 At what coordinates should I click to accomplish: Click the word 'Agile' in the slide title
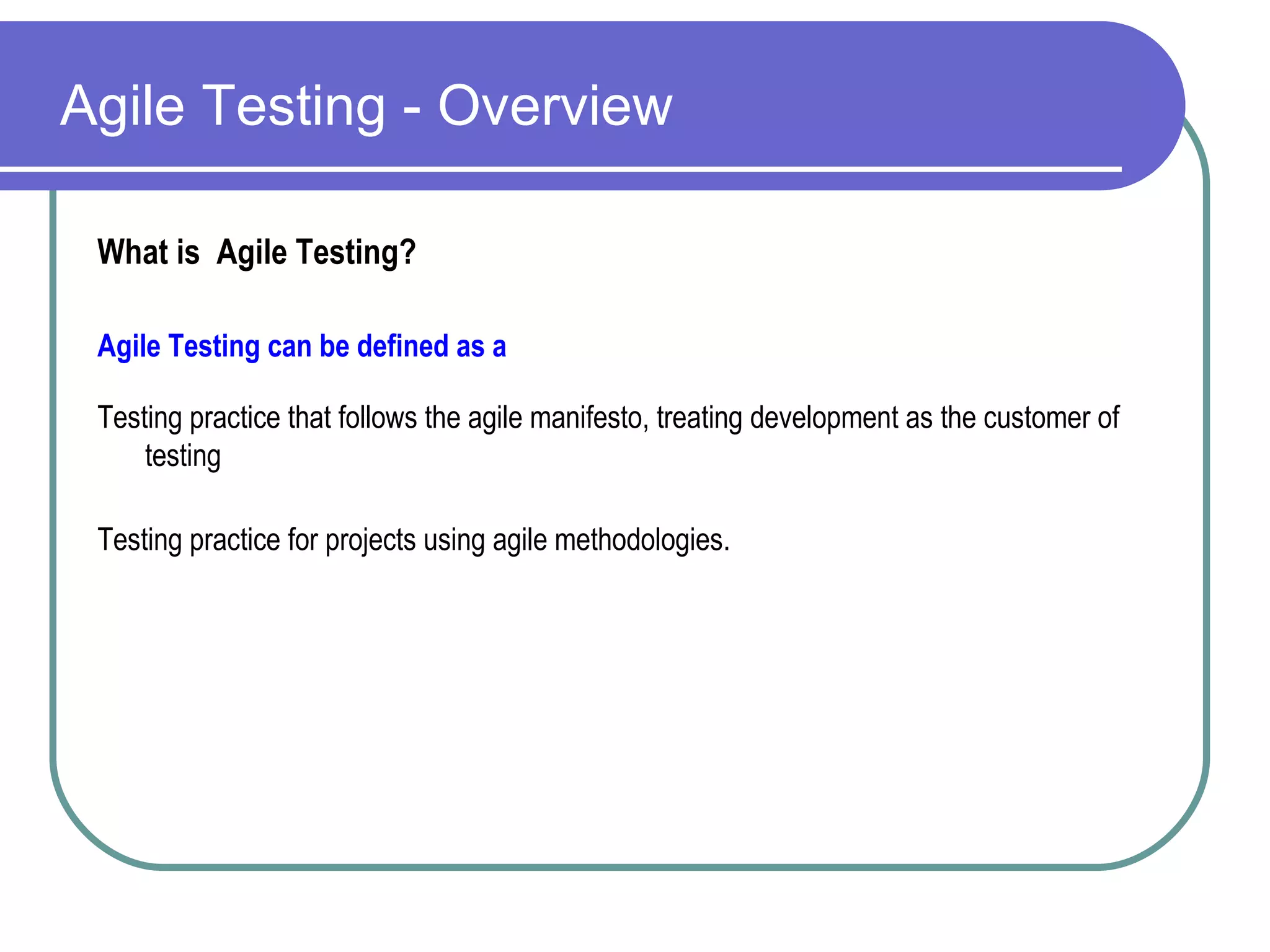tap(122, 107)
